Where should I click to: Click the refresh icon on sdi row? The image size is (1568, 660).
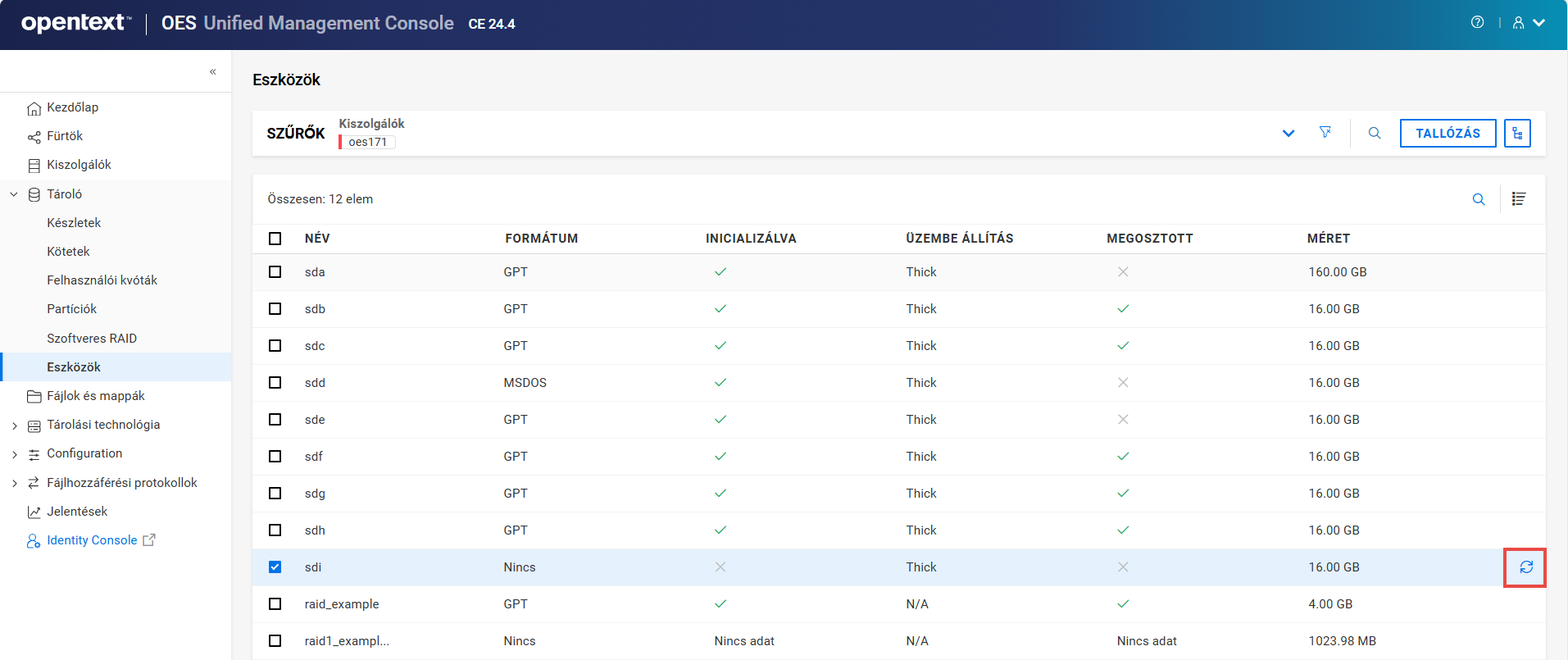[1525, 567]
